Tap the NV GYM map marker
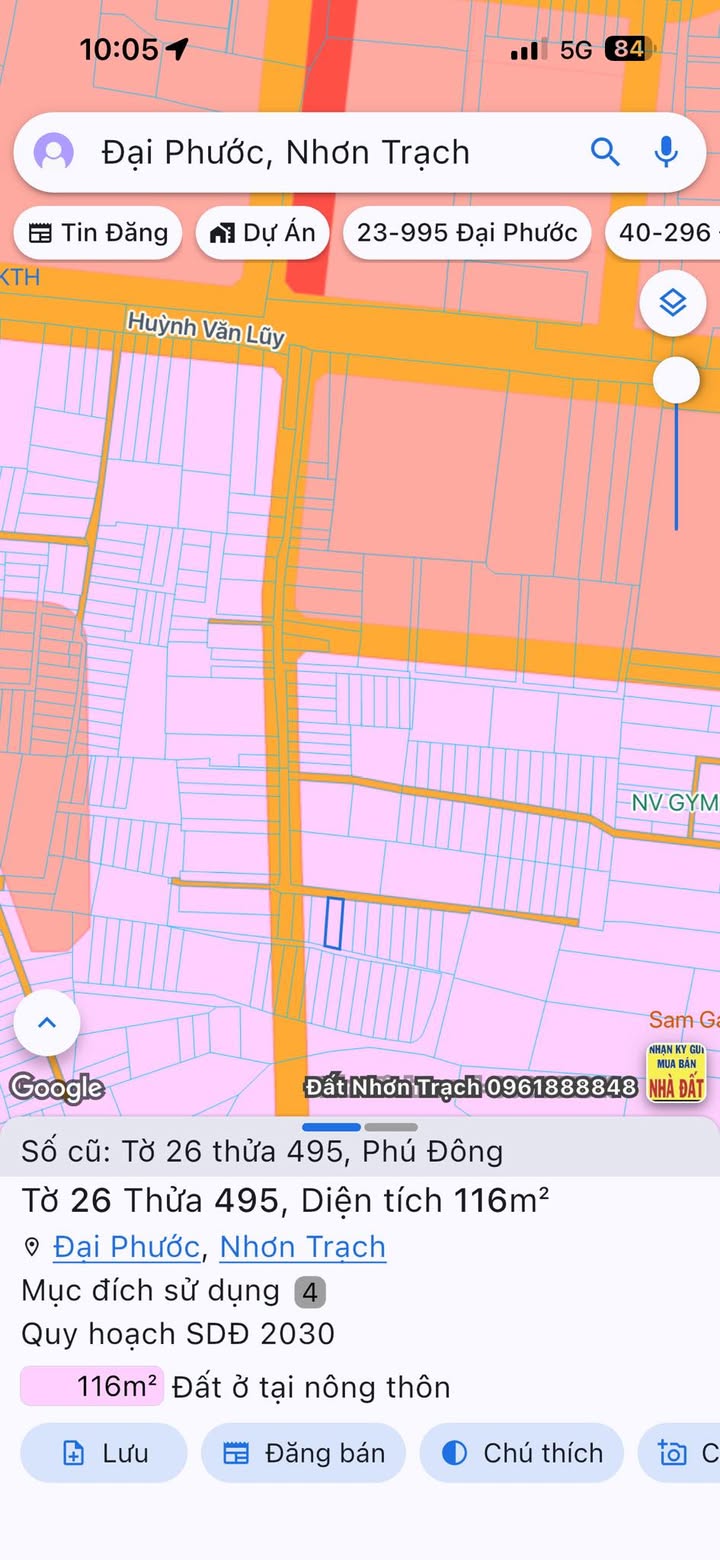 coord(675,802)
